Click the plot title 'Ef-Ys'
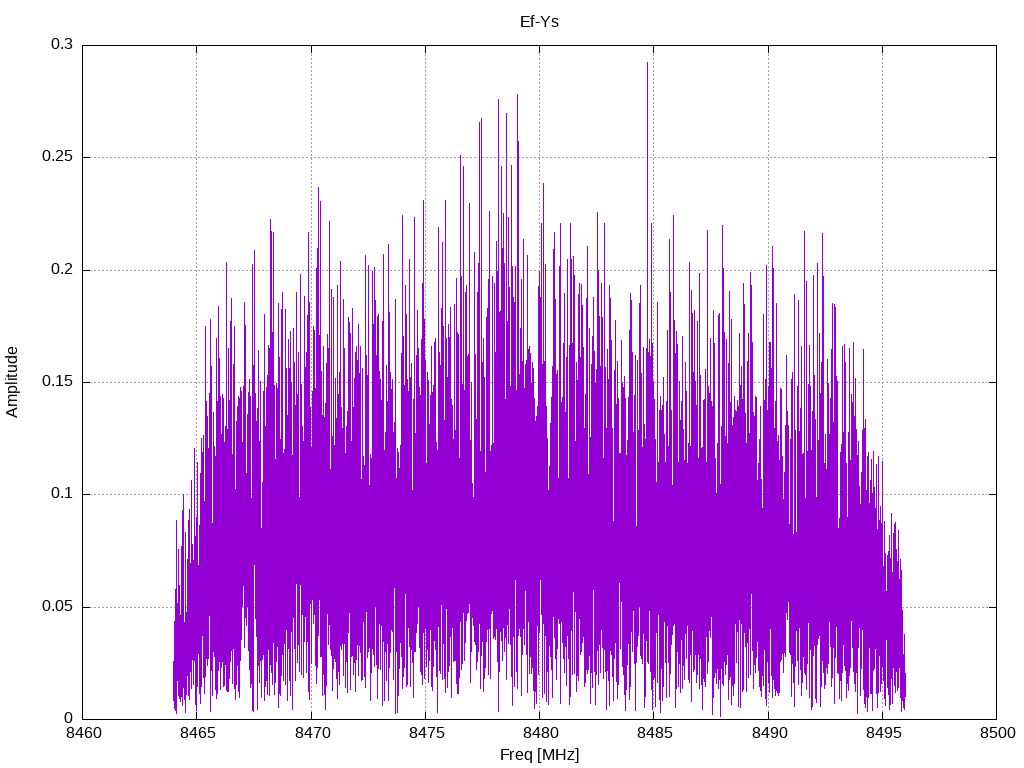This screenshot has width=1024, height=768. pyautogui.click(x=539, y=22)
